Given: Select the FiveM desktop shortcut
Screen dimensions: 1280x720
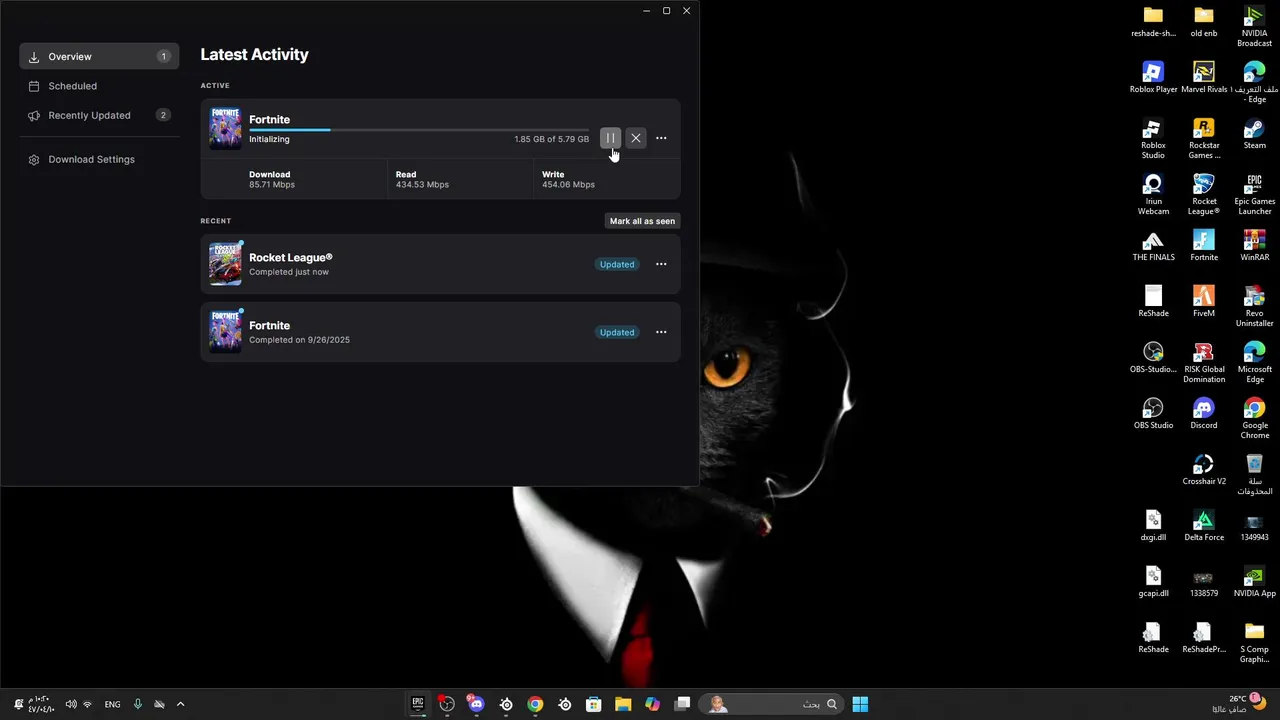Looking at the screenshot, I should click(1204, 302).
